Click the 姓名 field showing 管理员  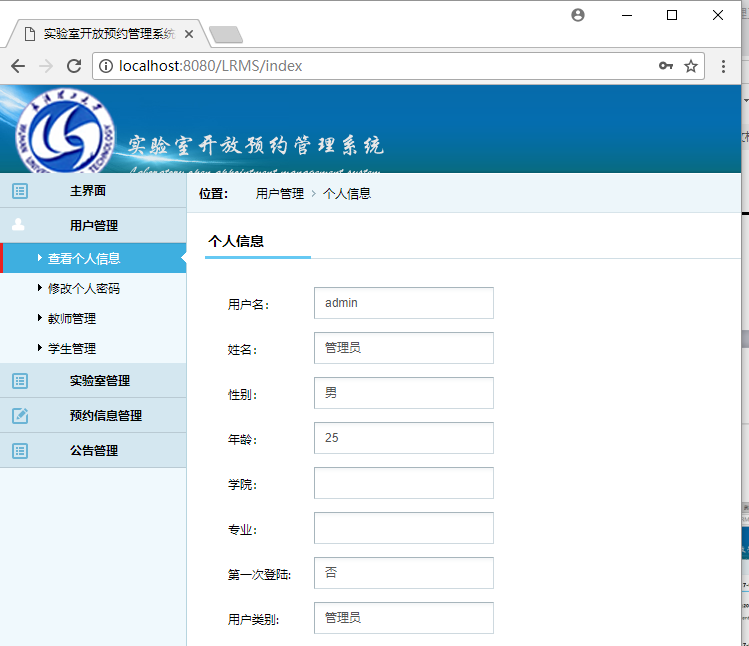[404, 348]
